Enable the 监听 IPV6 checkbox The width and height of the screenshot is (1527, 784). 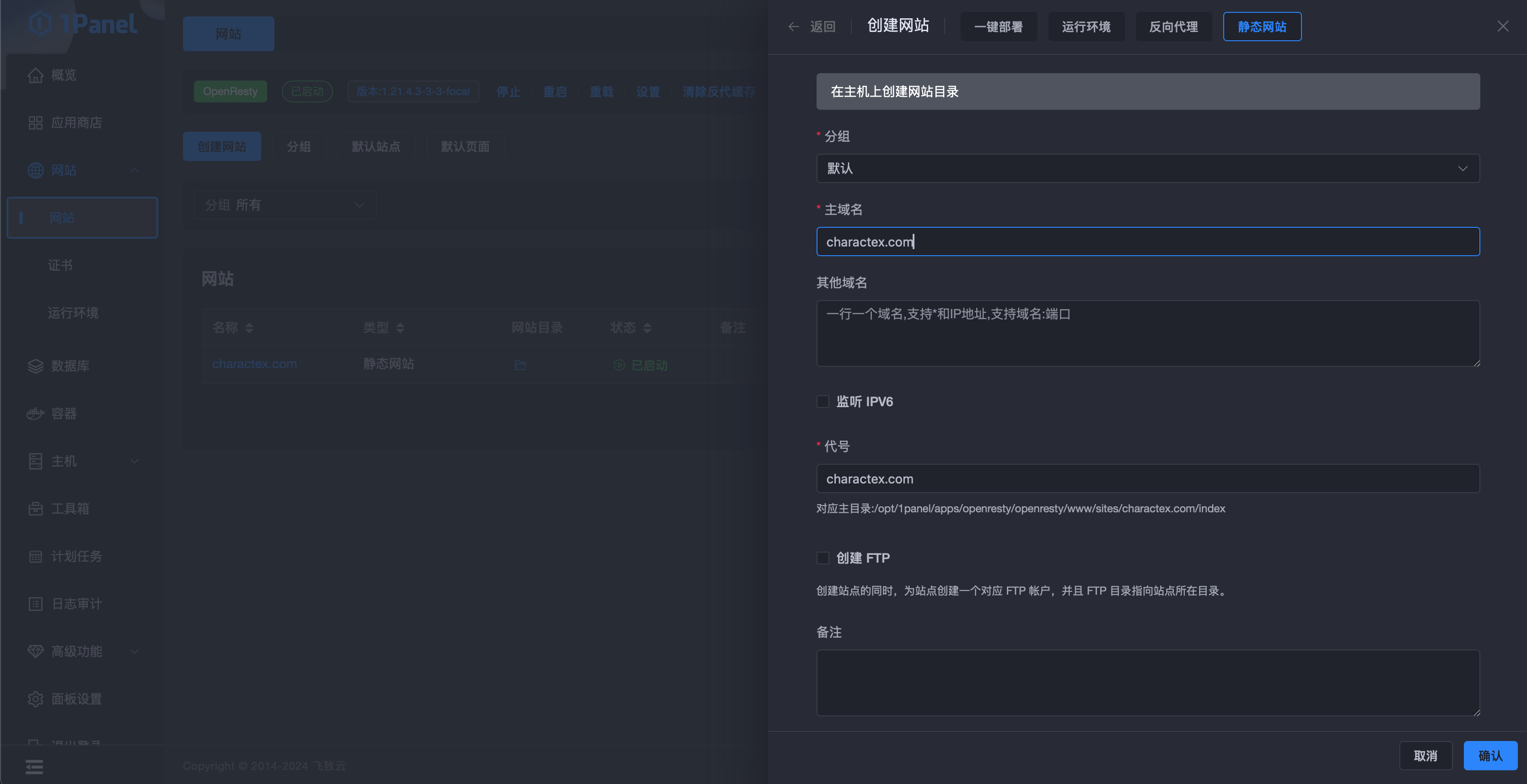point(823,402)
